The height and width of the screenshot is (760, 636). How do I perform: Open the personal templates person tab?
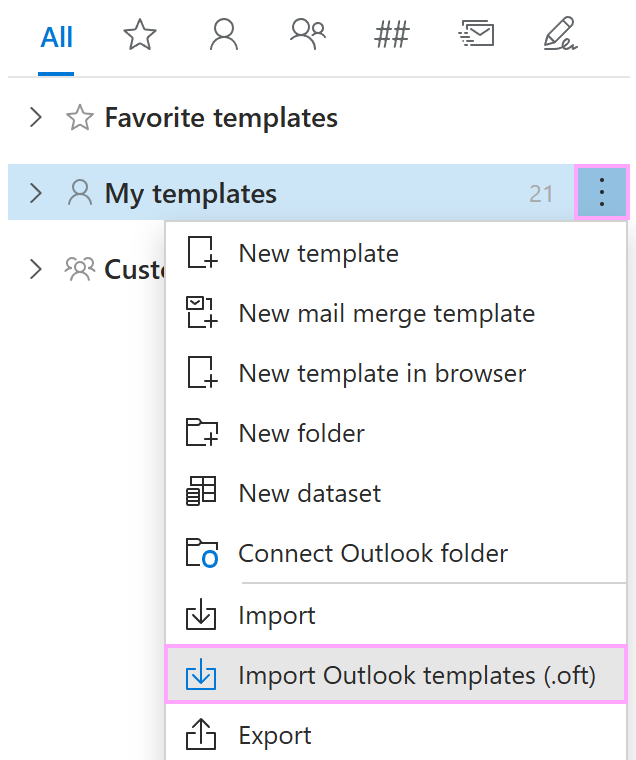click(x=223, y=34)
